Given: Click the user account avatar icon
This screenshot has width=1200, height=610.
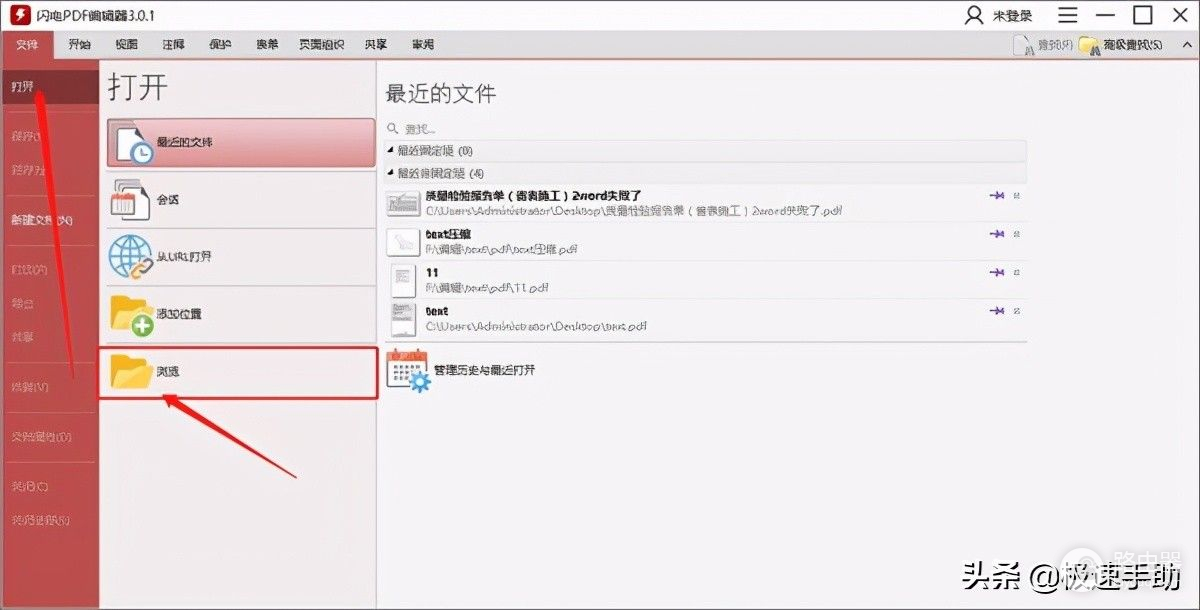Looking at the screenshot, I should pos(973,16).
